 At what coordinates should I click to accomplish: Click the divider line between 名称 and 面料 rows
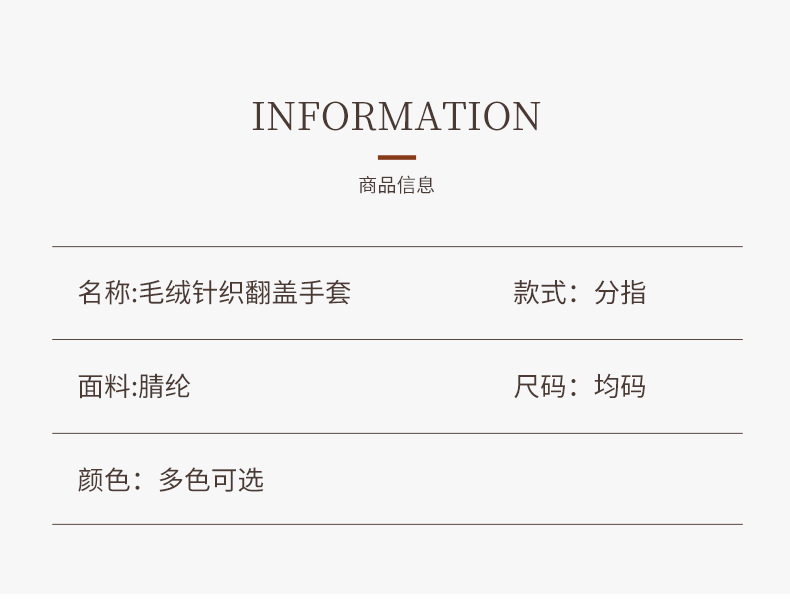pyautogui.click(x=397, y=340)
